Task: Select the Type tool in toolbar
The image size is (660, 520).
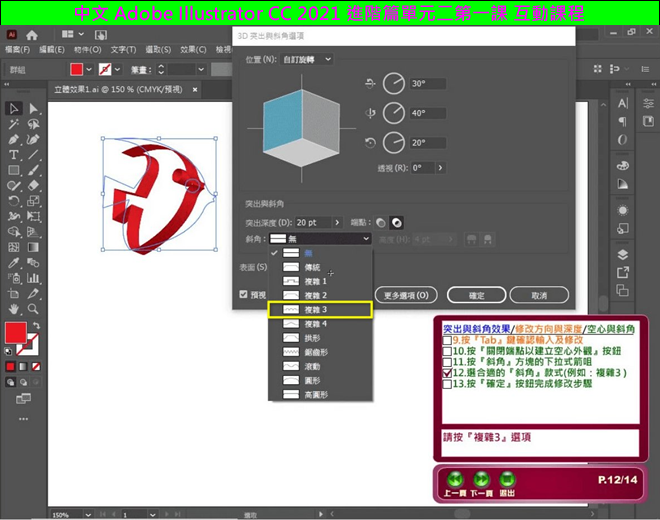Action: tap(14, 155)
